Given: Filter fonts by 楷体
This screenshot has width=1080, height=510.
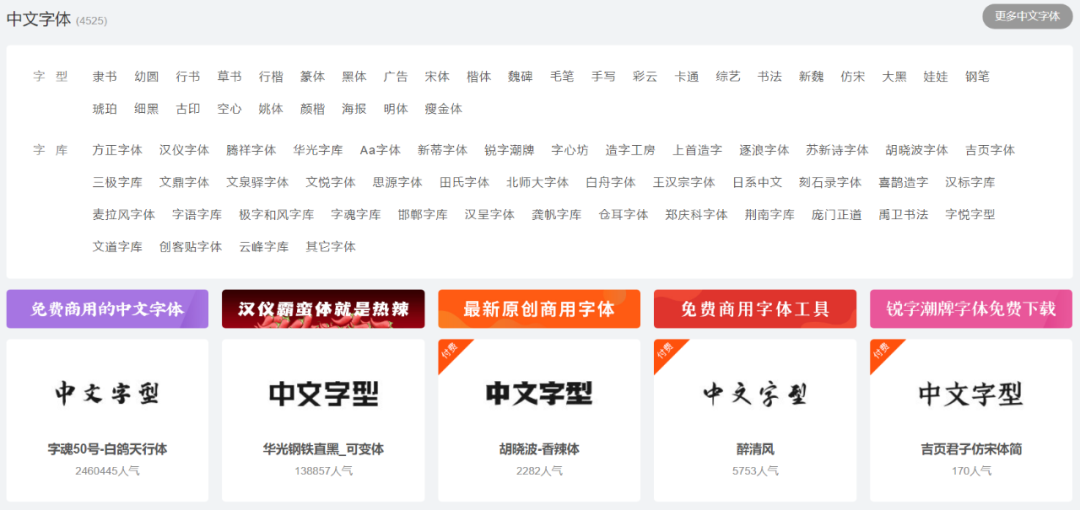Looking at the screenshot, I should [479, 76].
